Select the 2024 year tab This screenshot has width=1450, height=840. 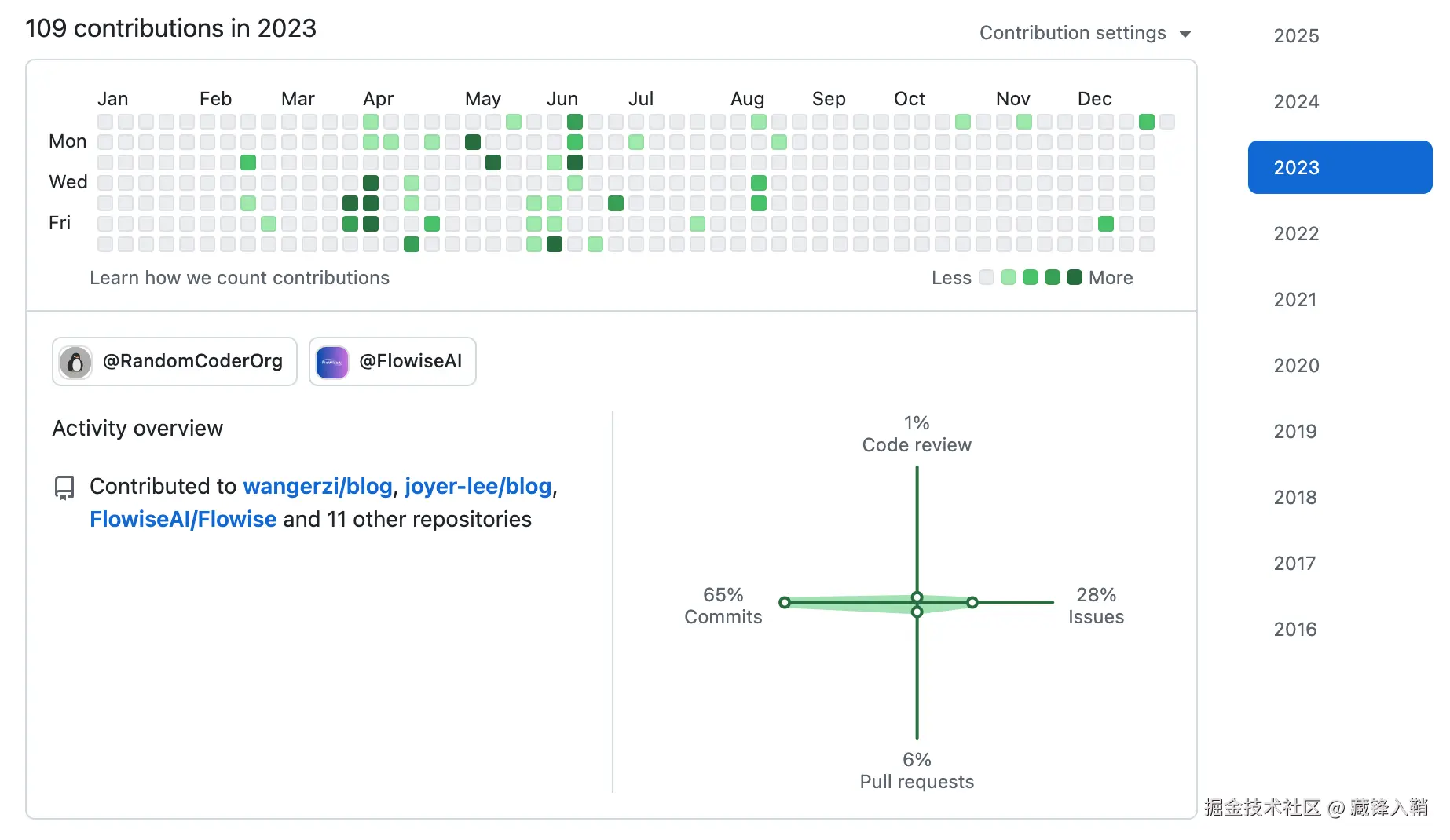1296,101
